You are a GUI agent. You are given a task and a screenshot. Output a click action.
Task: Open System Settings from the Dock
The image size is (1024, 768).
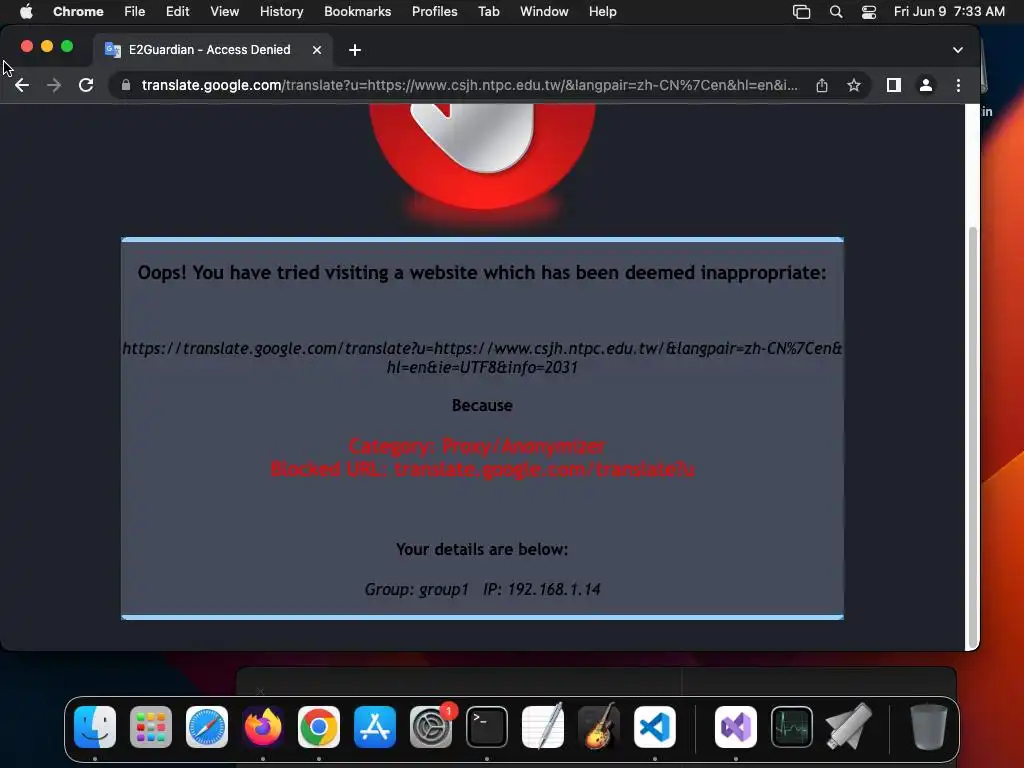[431, 727]
